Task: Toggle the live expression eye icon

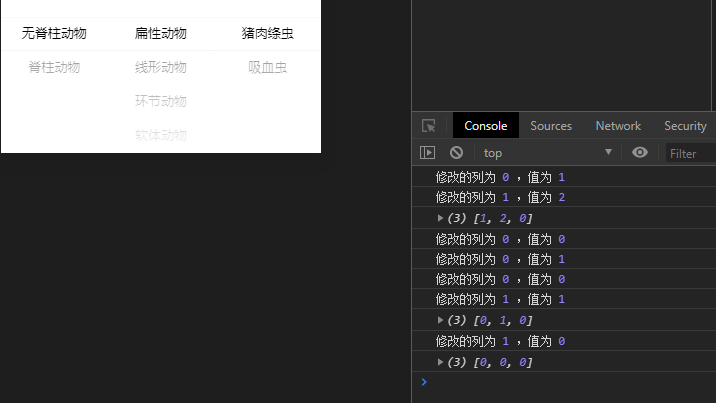Action: pos(640,152)
